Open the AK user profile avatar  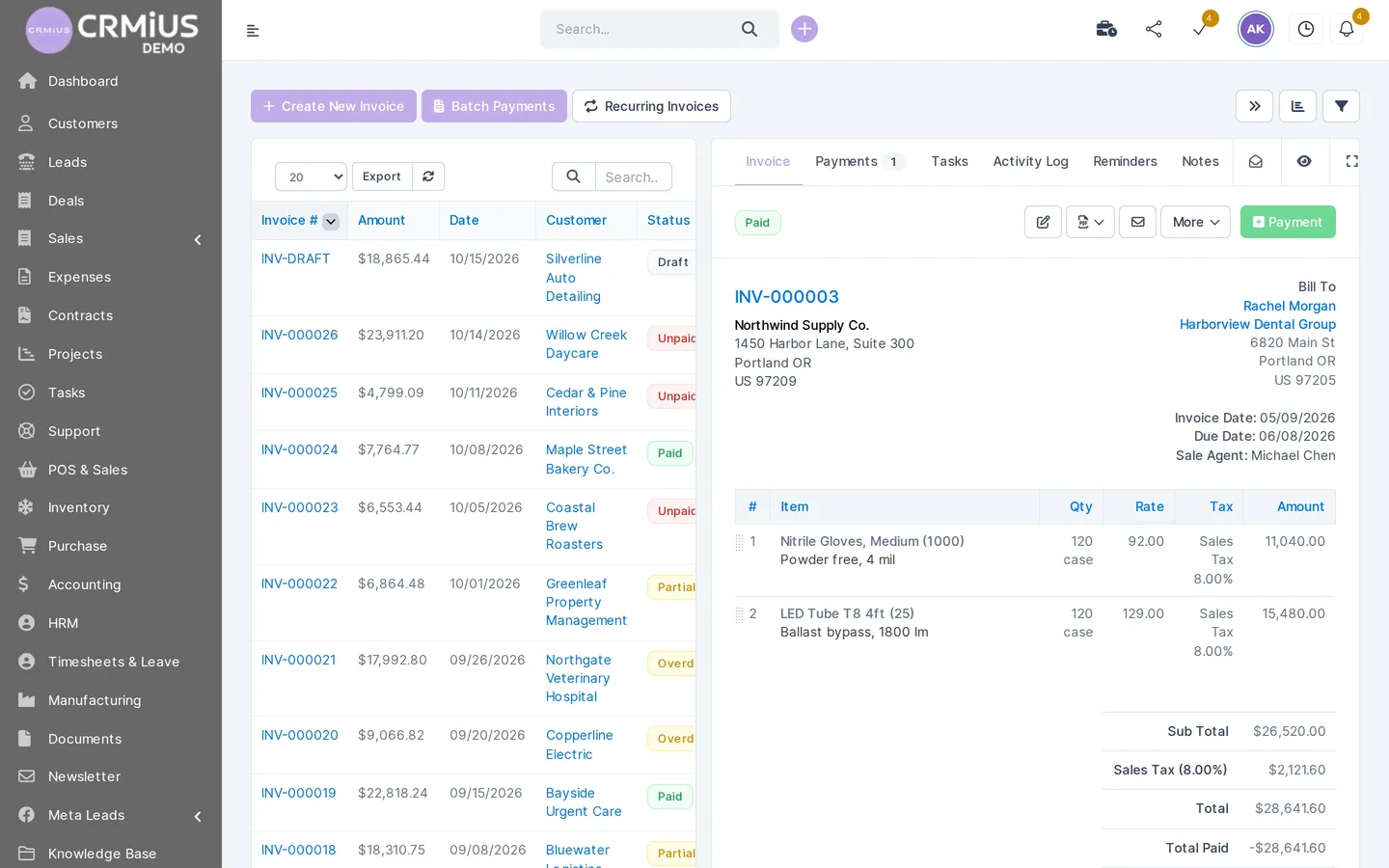1256,29
